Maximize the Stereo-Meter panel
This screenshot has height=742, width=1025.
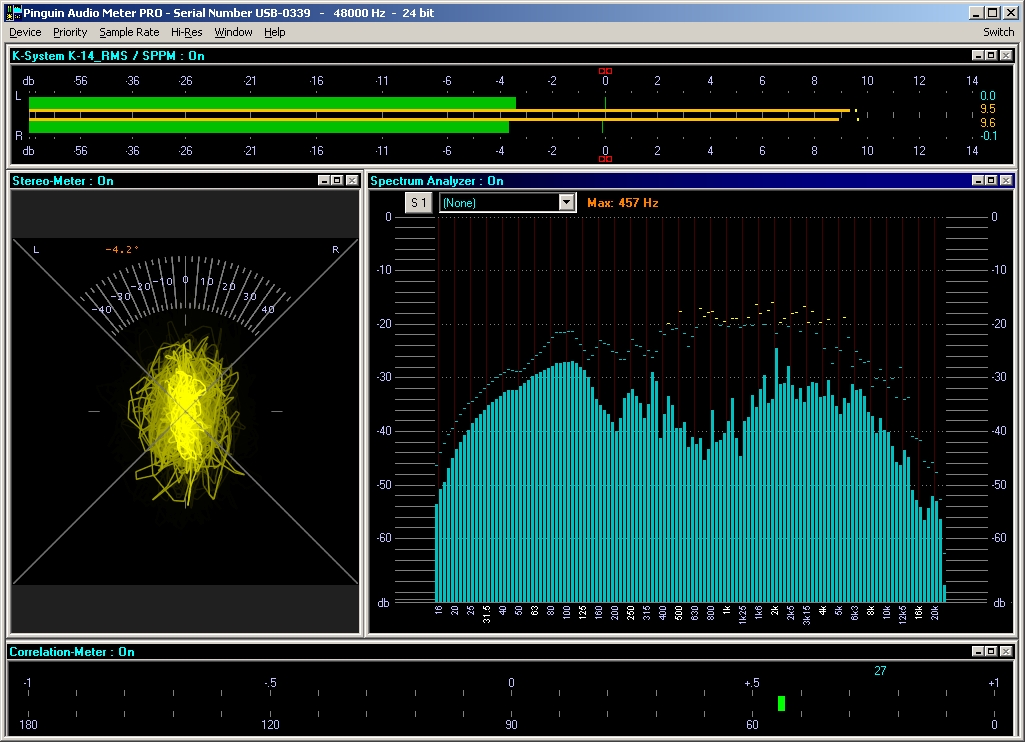[x=338, y=181]
